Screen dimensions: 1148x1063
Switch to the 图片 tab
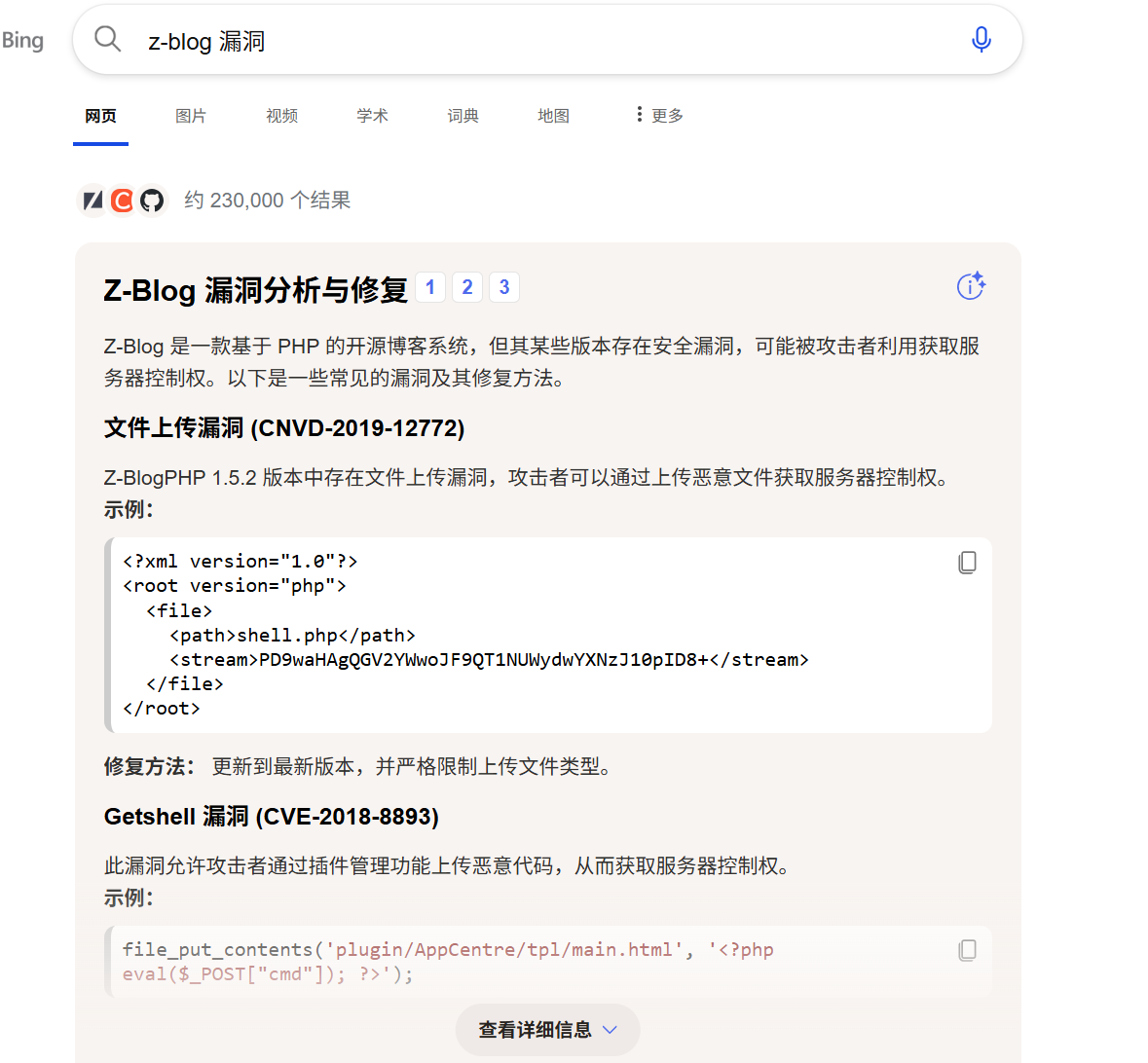pyautogui.click(x=191, y=116)
